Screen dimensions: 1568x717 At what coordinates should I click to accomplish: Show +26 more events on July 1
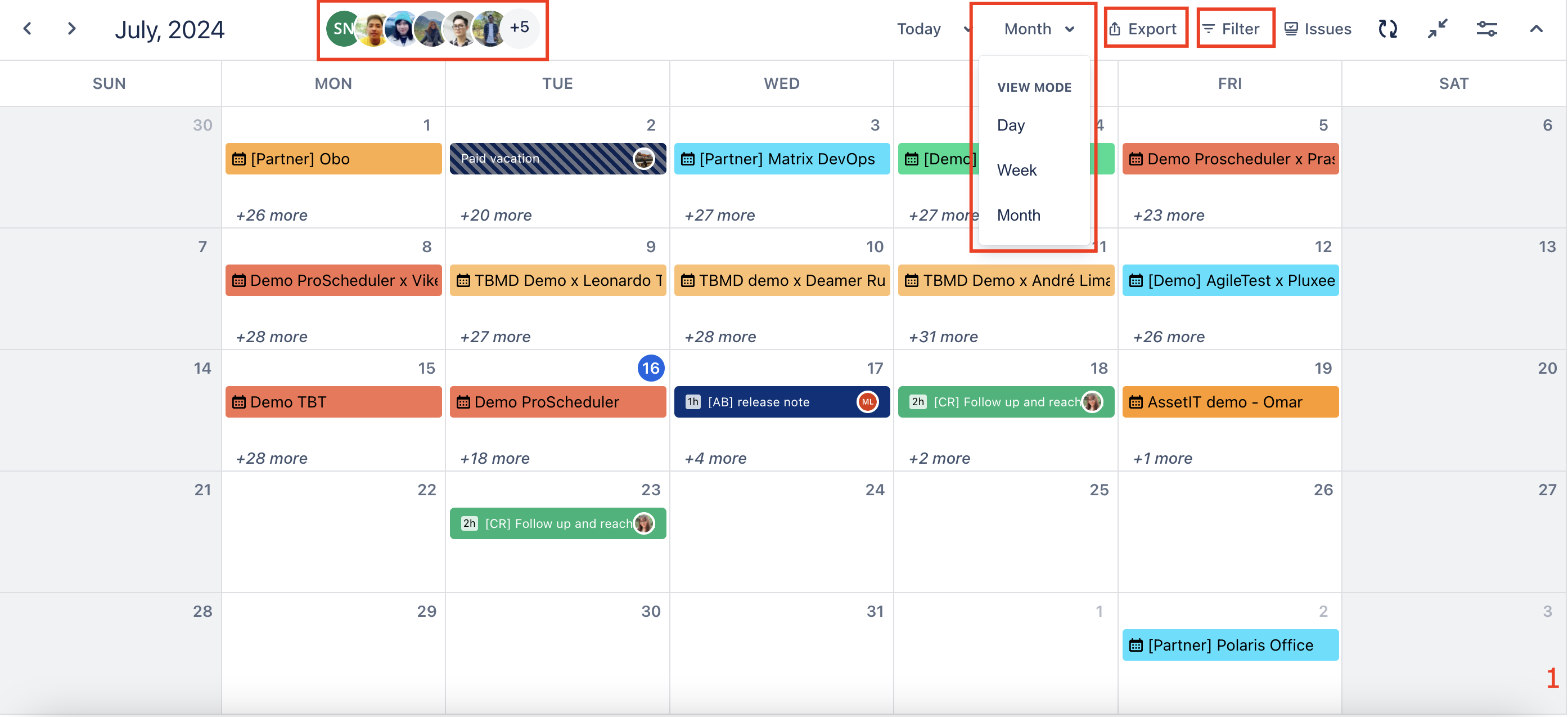[x=272, y=215]
